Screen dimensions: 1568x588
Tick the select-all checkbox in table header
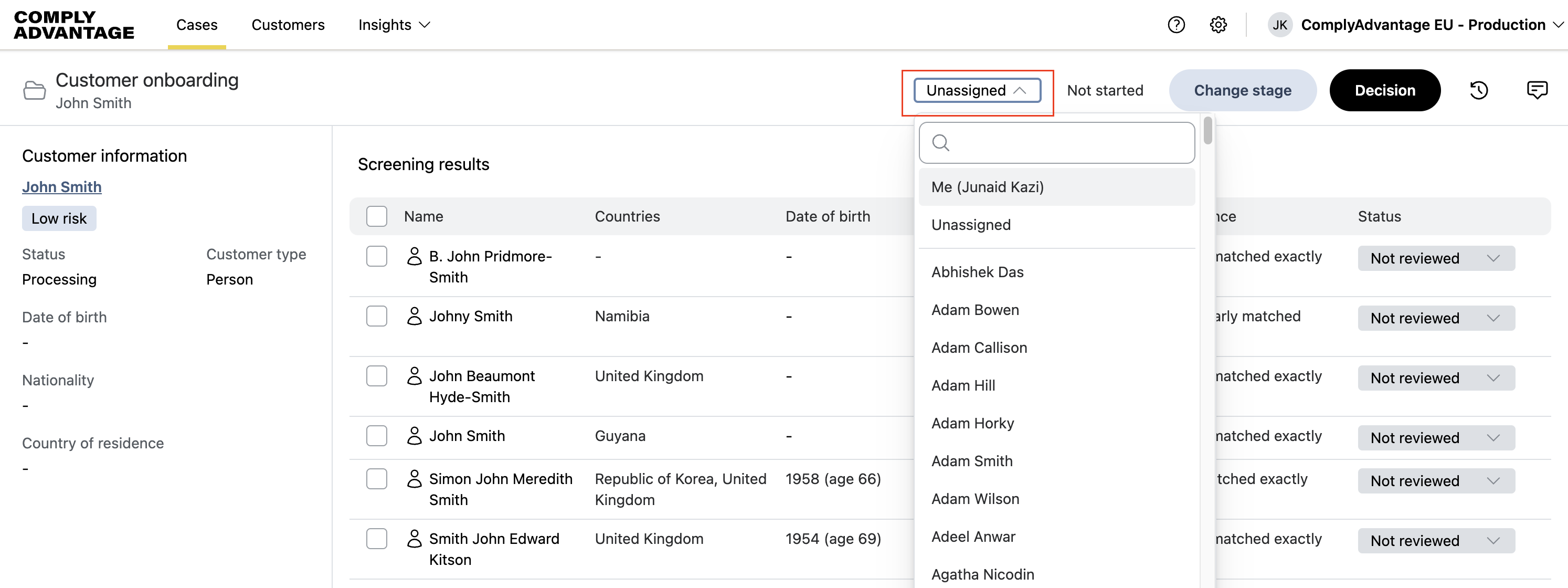(377, 216)
